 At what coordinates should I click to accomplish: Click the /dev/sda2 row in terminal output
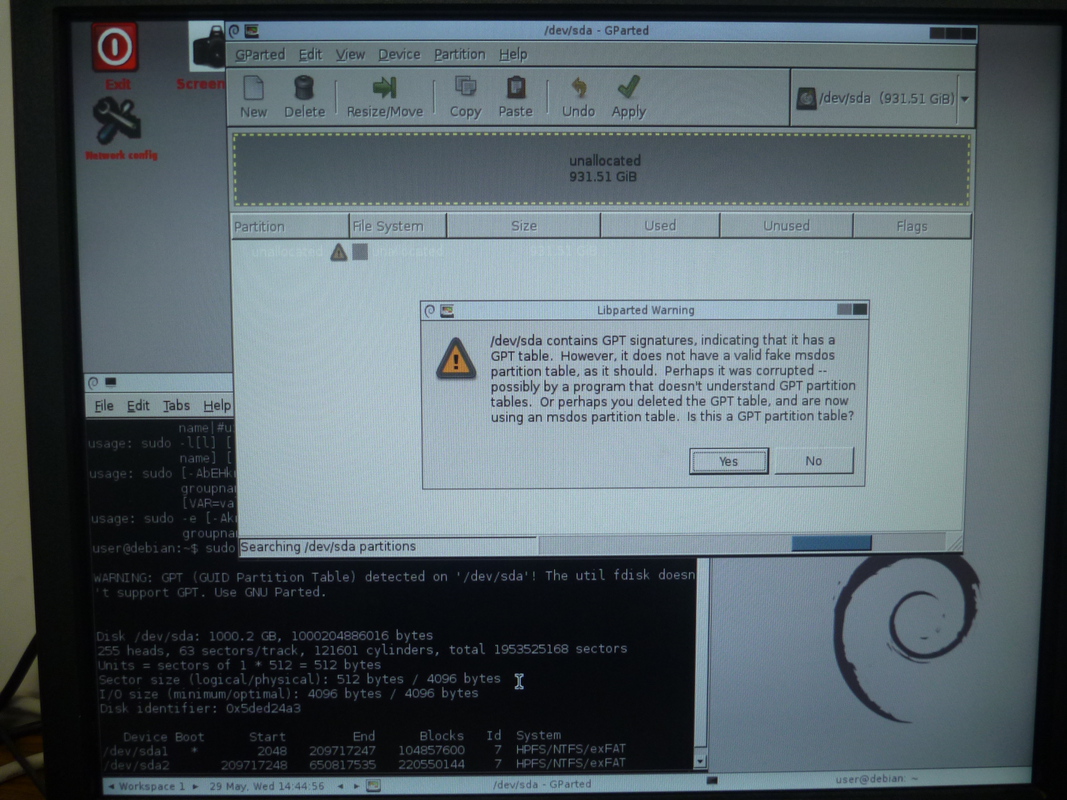pyautogui.click(x=364, y=765)
